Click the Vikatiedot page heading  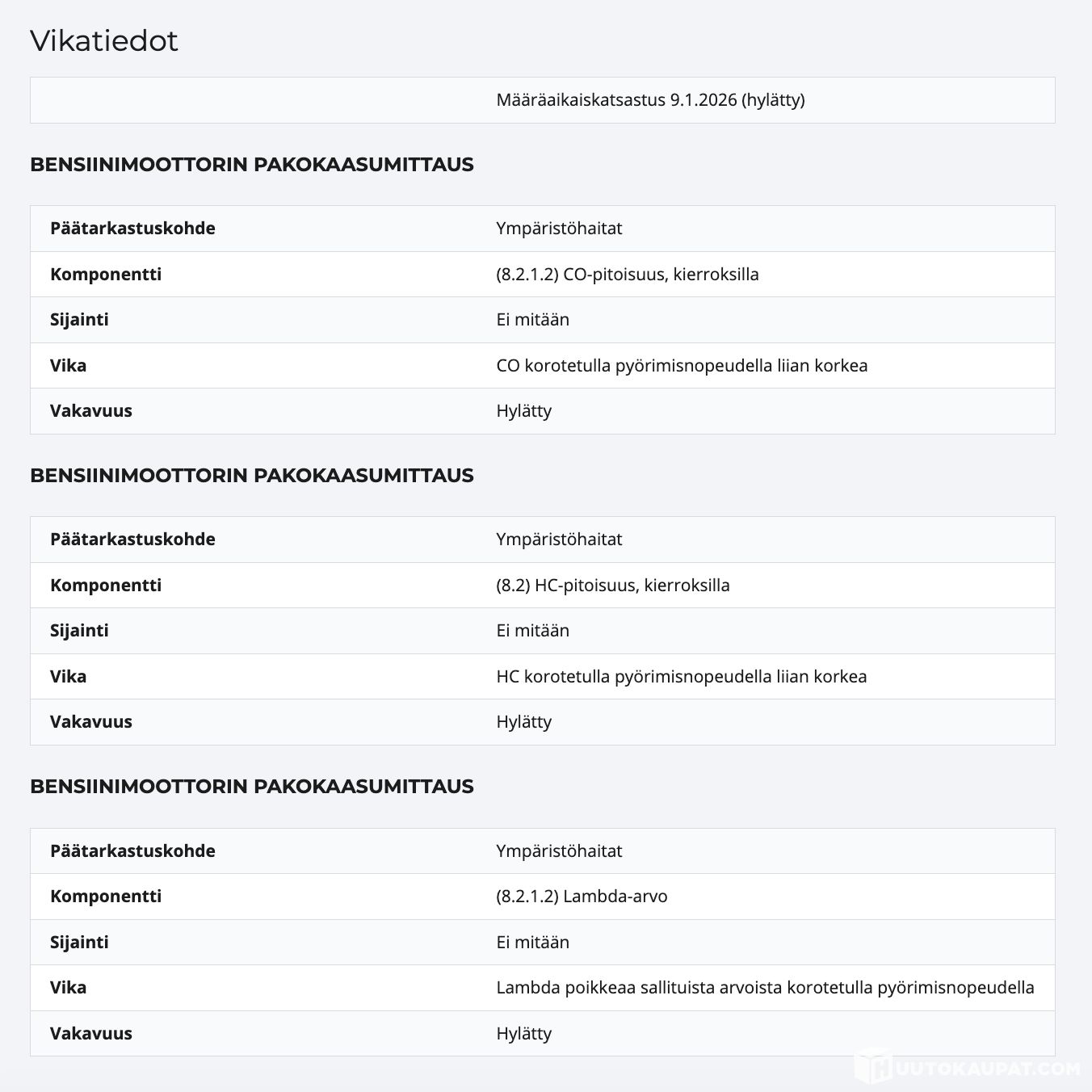click(x=104, y=40)
